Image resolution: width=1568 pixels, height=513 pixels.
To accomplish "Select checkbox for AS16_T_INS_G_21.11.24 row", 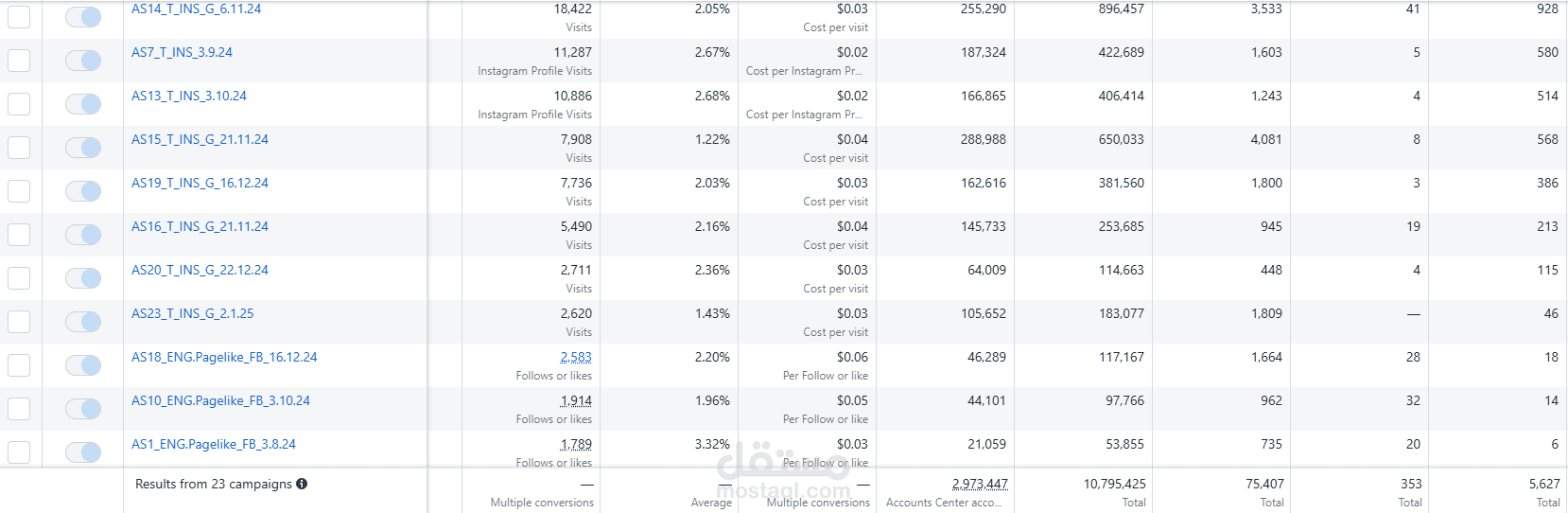I will [x=19, y=235].
